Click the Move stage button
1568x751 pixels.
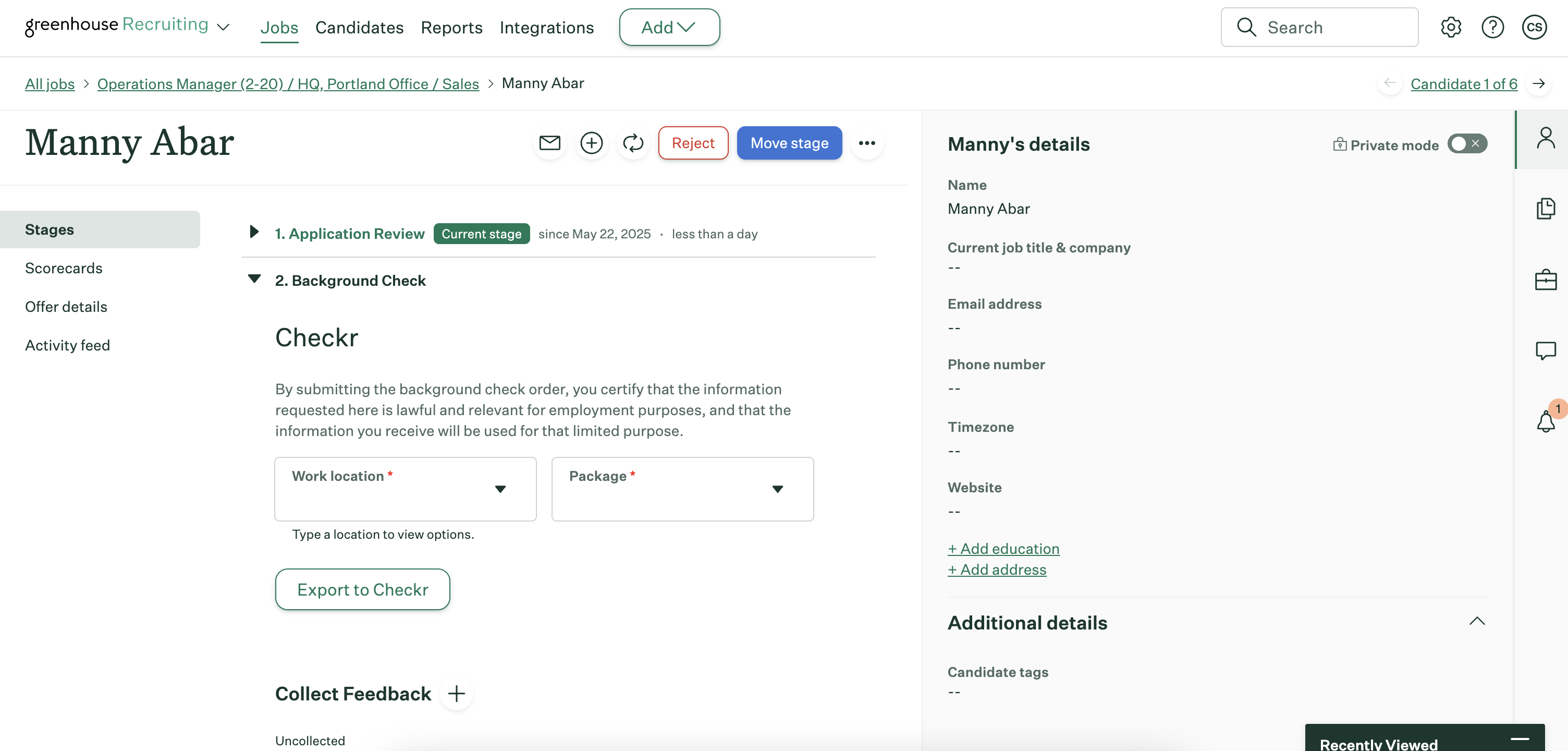(x=789, y=143)
